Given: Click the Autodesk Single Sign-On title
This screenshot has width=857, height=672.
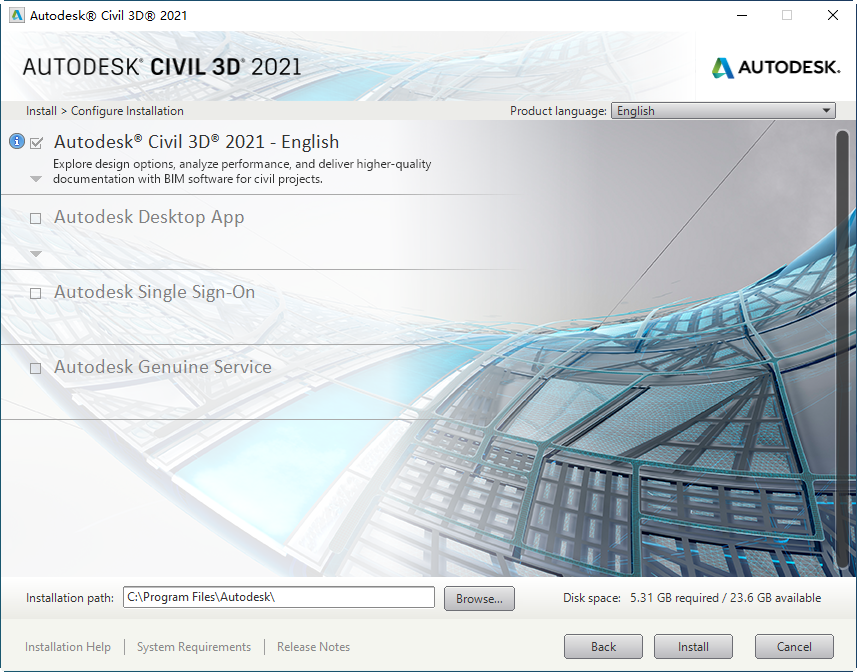Looking at the screenshot, I should click(154, 292).
